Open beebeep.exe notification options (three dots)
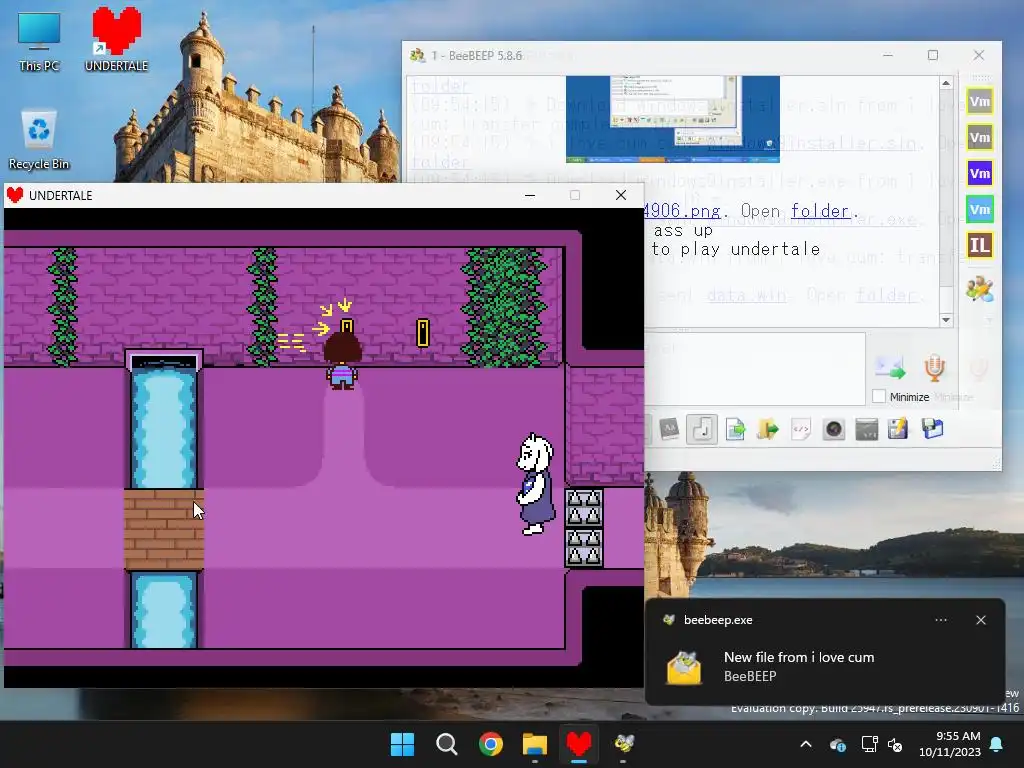The width and height of the screenshot is (1024, 768). tap(941, 620)
